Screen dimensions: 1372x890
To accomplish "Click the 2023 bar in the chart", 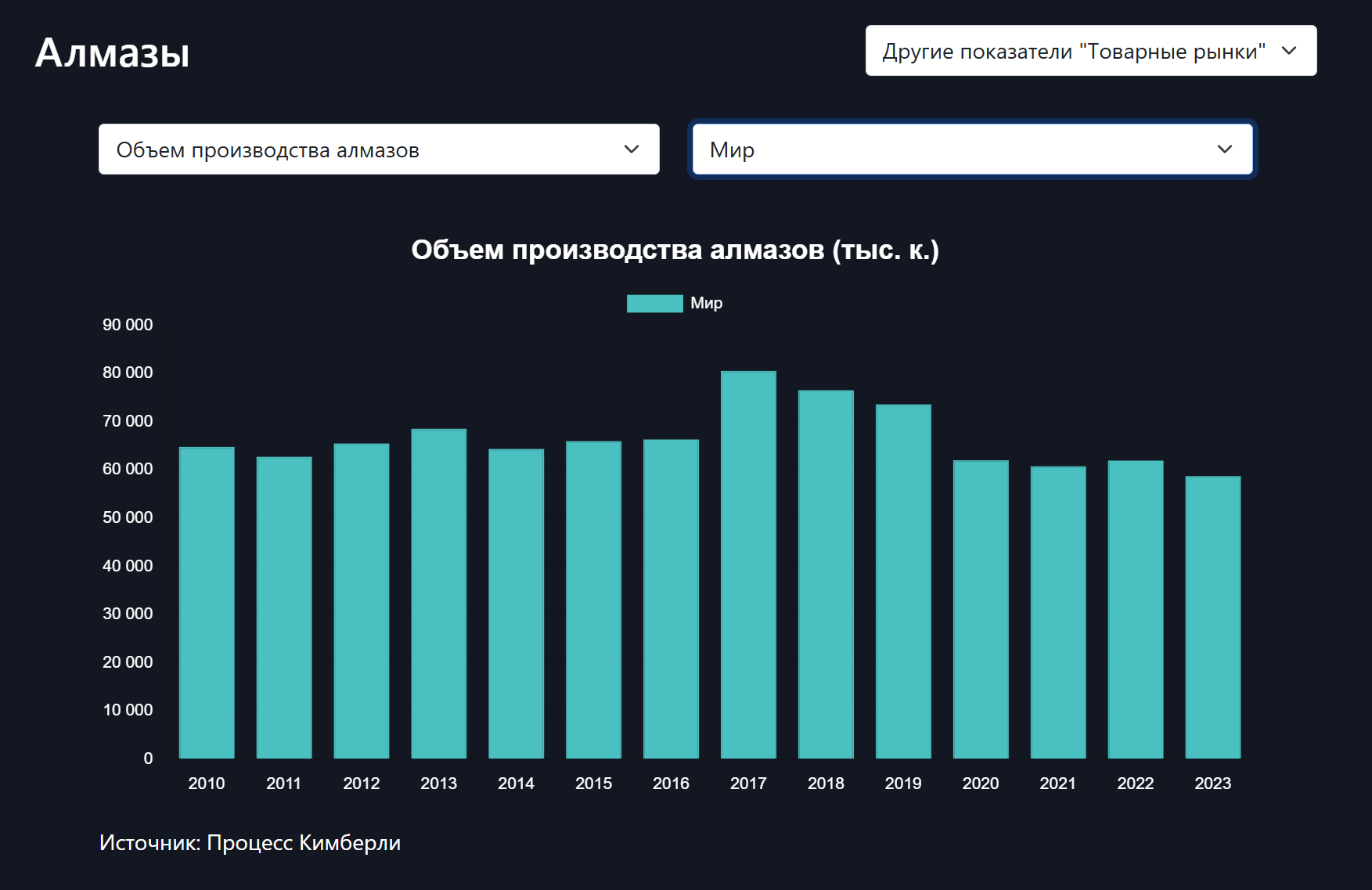I will point(1213,617).
